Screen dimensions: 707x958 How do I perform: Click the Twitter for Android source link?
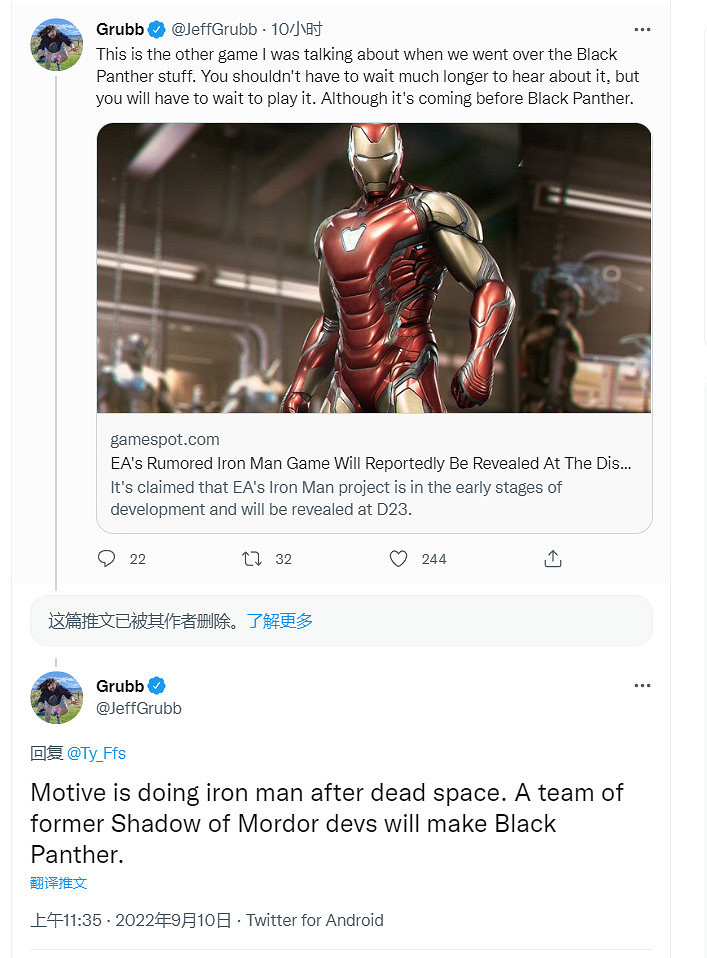[x=315, y=920]
